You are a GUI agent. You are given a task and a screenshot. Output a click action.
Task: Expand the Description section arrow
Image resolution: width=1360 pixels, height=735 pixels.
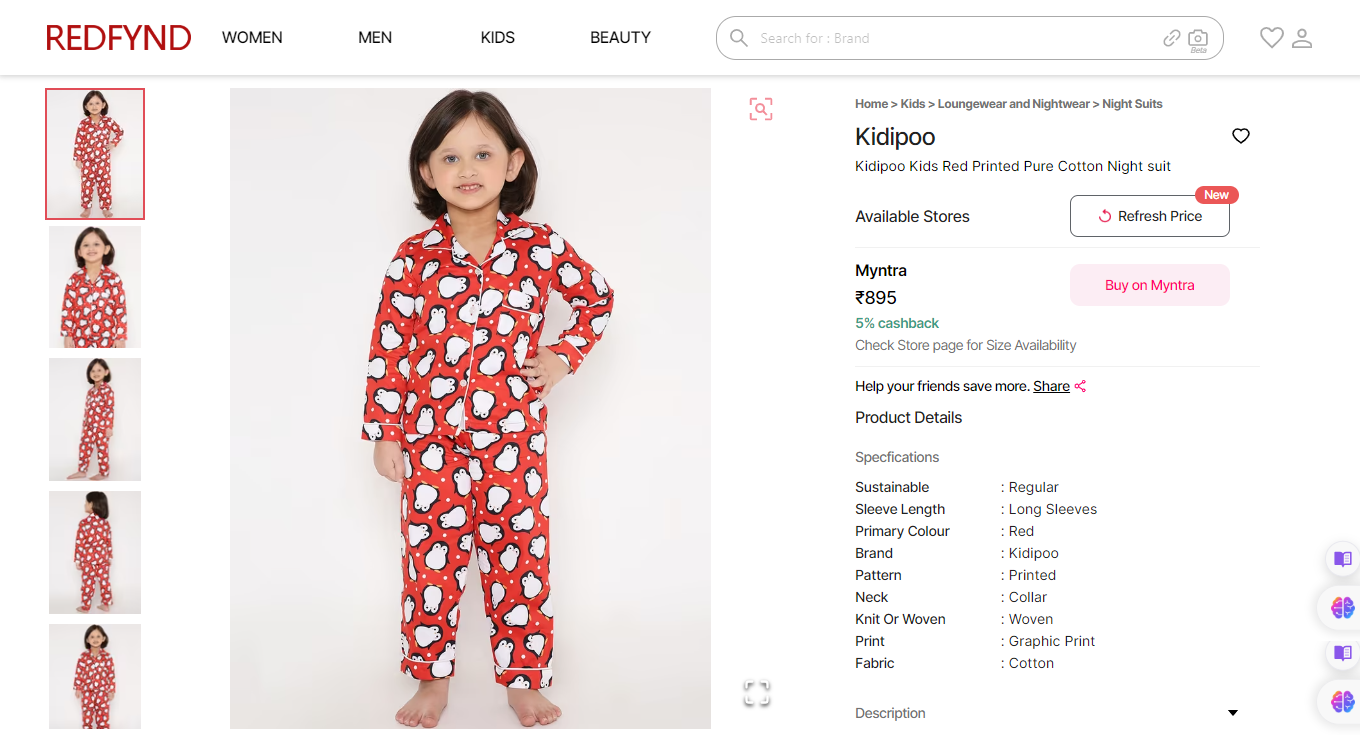[1233, 713]
